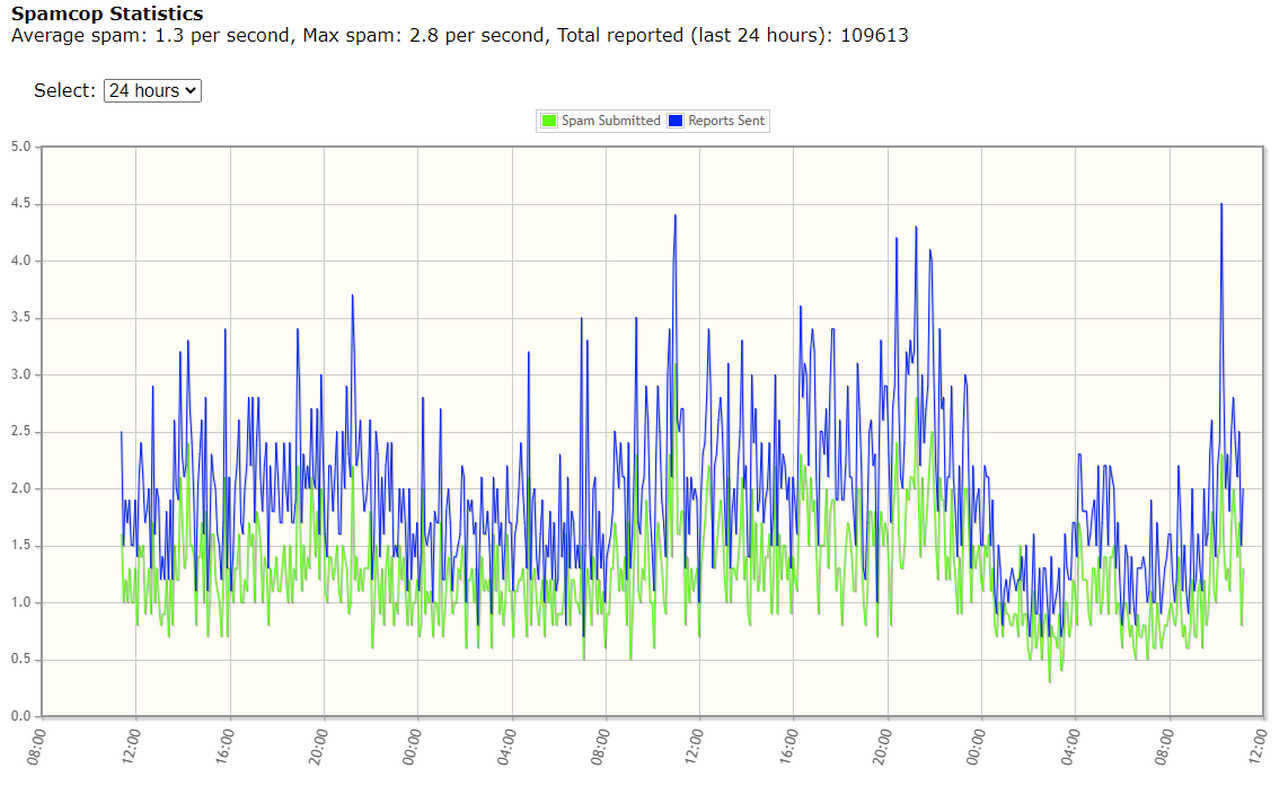Toggle the Reports Sent legend label

coord(727,121)
